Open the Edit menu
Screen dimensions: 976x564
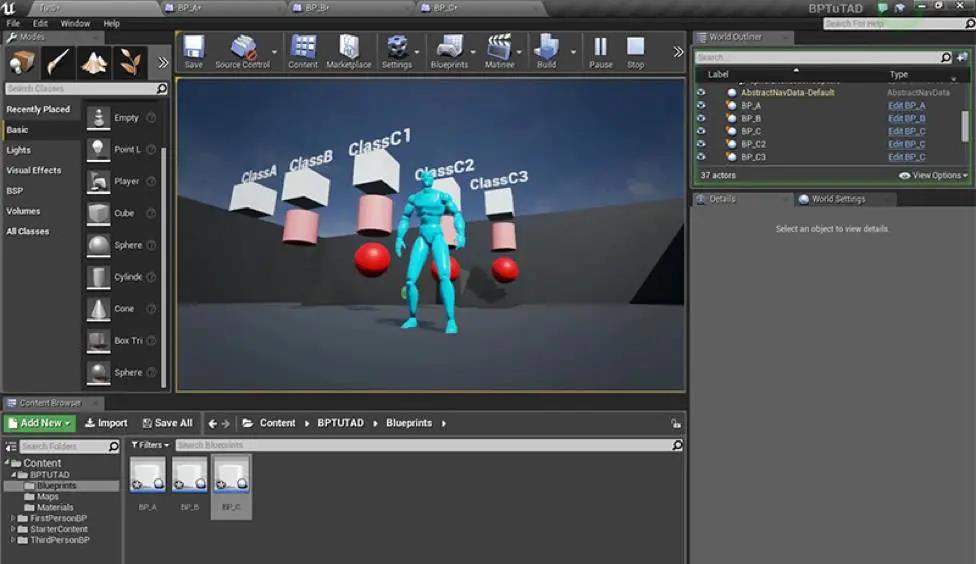pyautogui.click(x=40, y=23)
